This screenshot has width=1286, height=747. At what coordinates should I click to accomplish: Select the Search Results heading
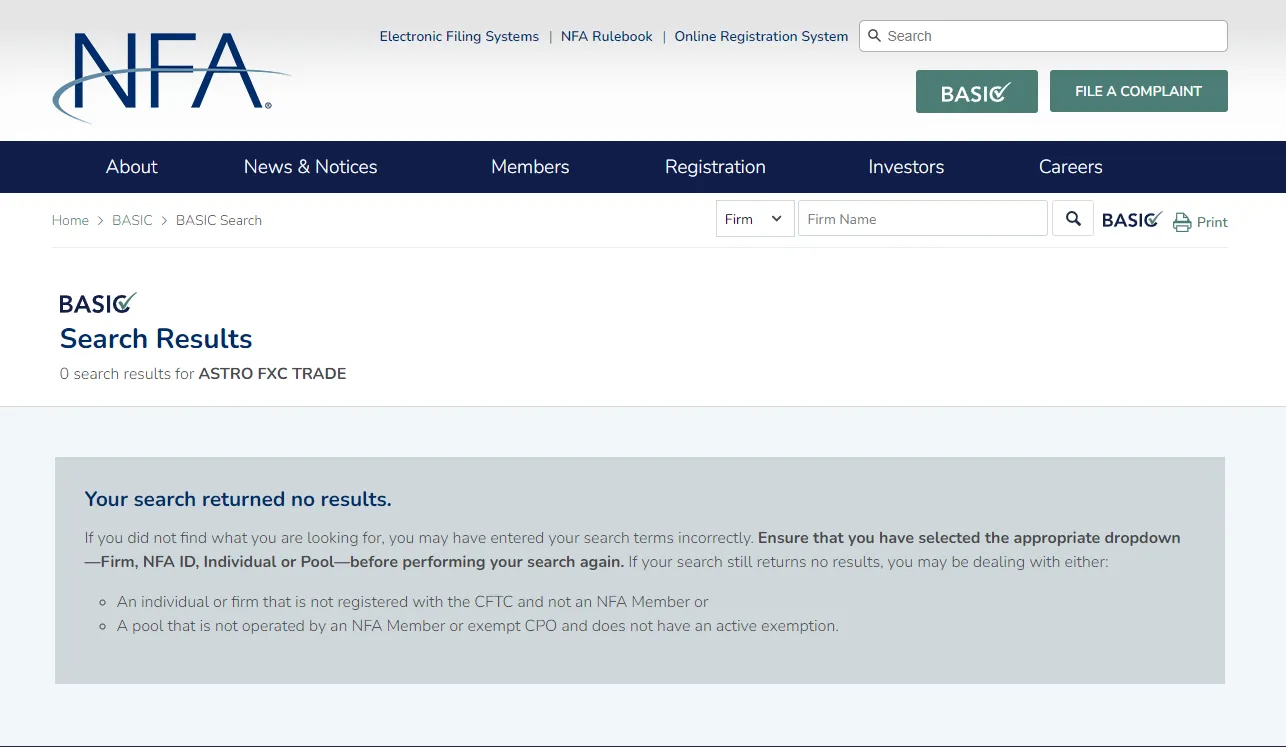pyautogui.click(x=156, y=339)
